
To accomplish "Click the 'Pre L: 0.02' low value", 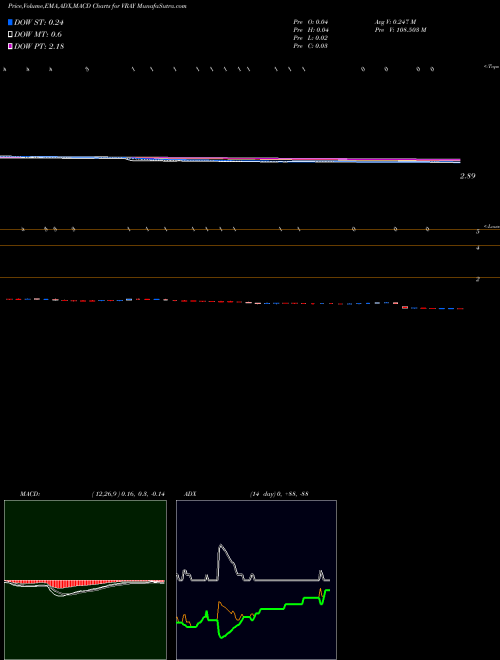I will tap(311, 38).
